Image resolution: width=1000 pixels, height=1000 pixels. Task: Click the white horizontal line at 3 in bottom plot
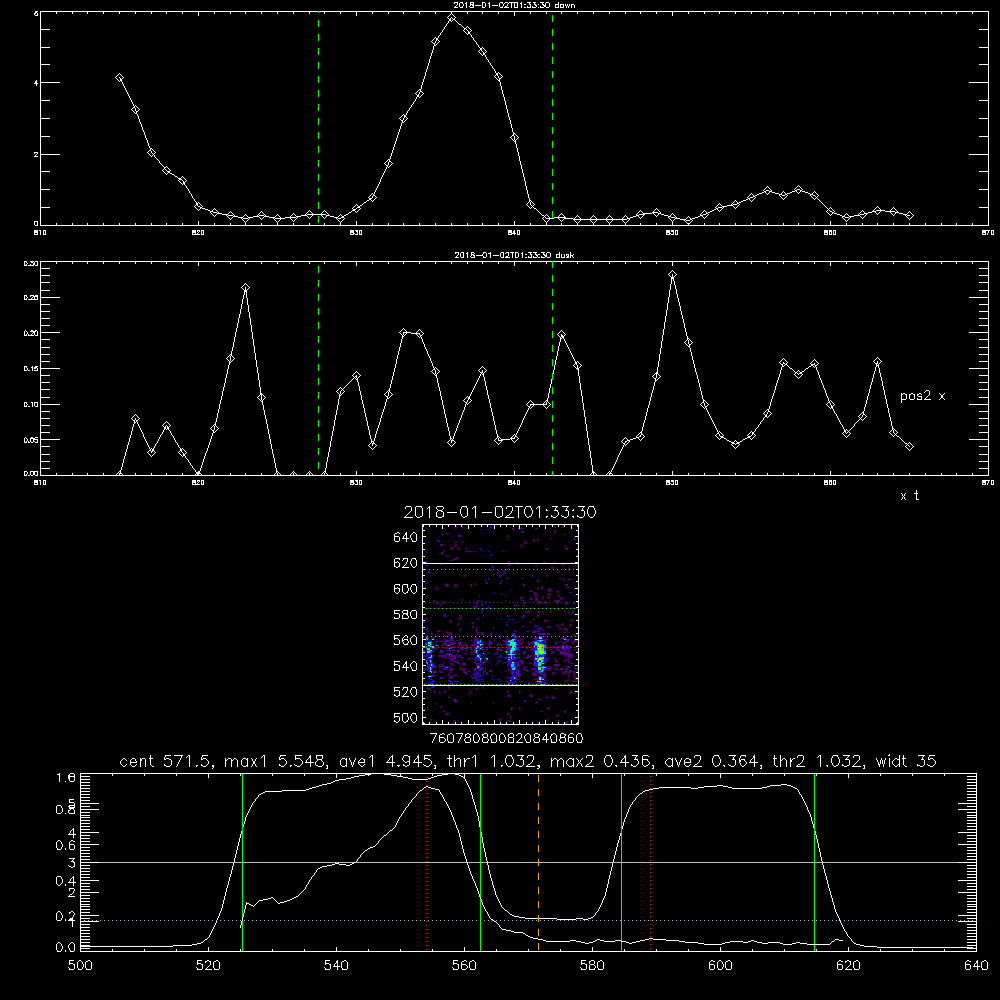pos(528,862)
